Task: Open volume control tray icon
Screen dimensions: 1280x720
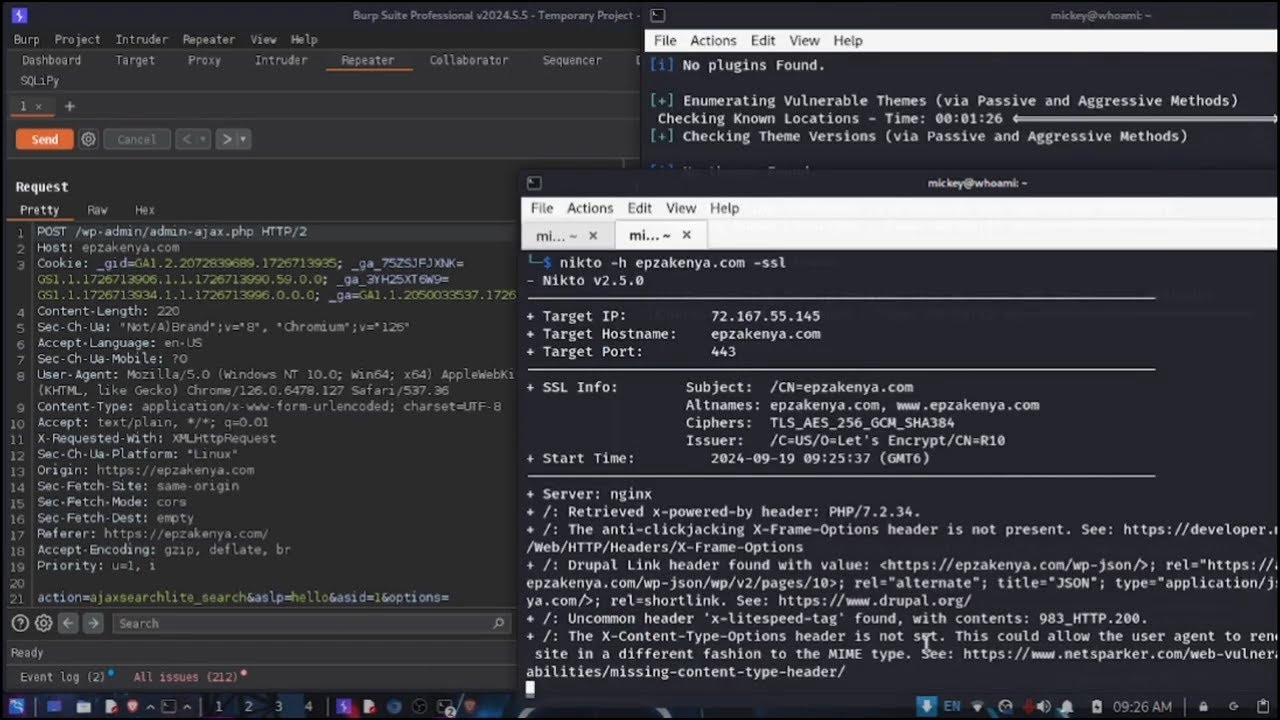Action: pos(1044,706)
